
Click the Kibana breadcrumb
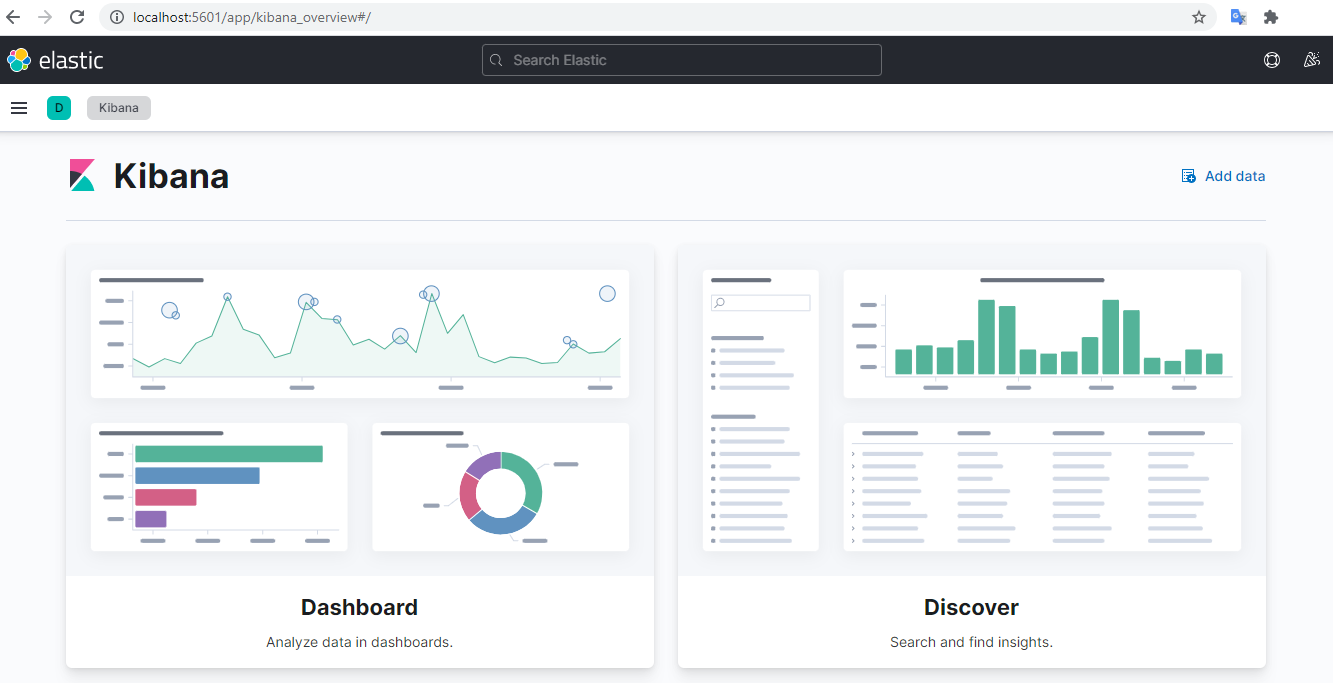pos(119,108)
